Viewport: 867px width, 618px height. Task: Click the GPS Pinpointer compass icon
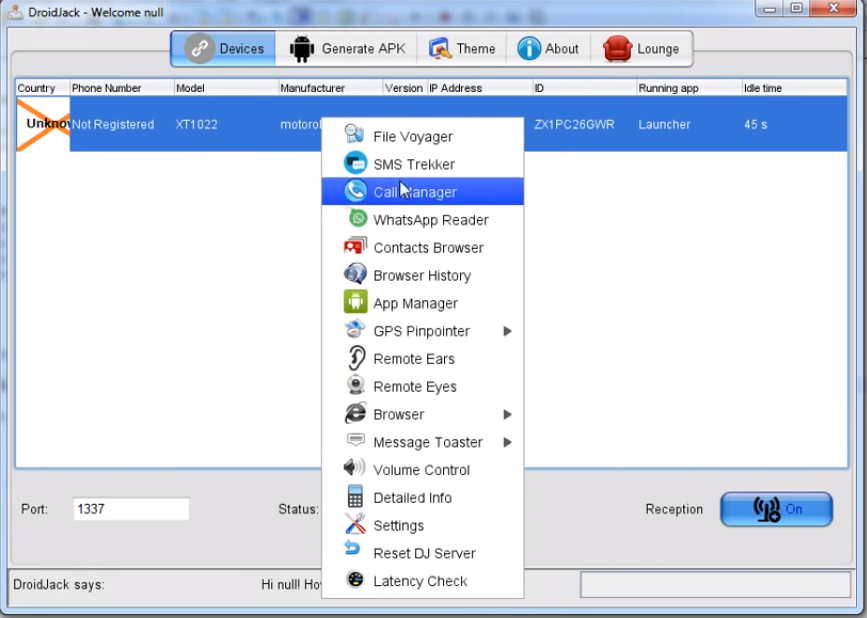pyautogui.click(x=355, y=329)
